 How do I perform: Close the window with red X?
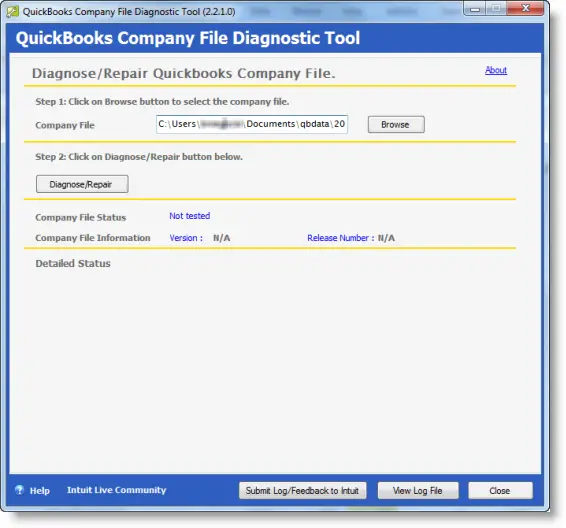525,9
